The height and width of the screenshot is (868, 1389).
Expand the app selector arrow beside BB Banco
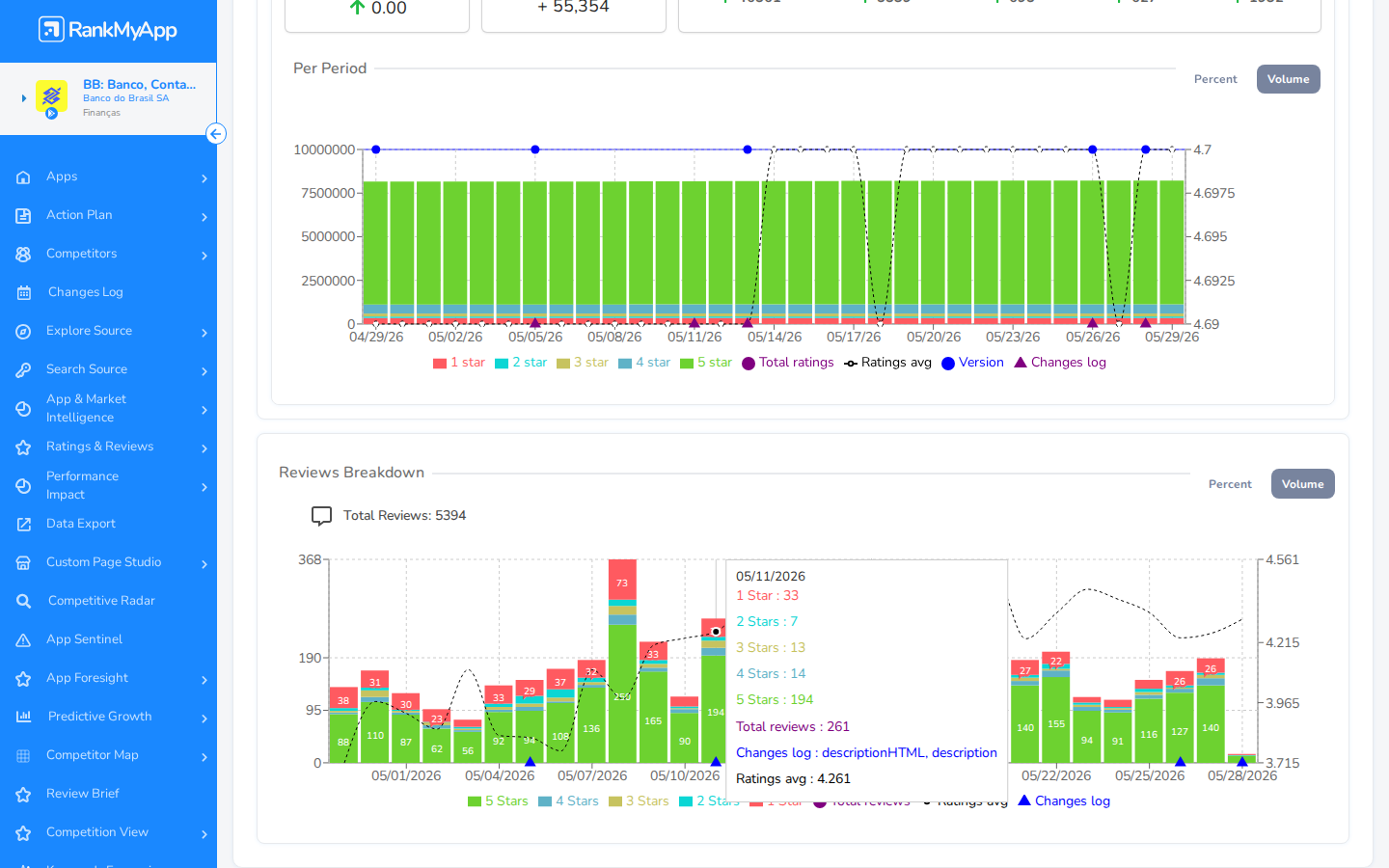click(23, 98)
